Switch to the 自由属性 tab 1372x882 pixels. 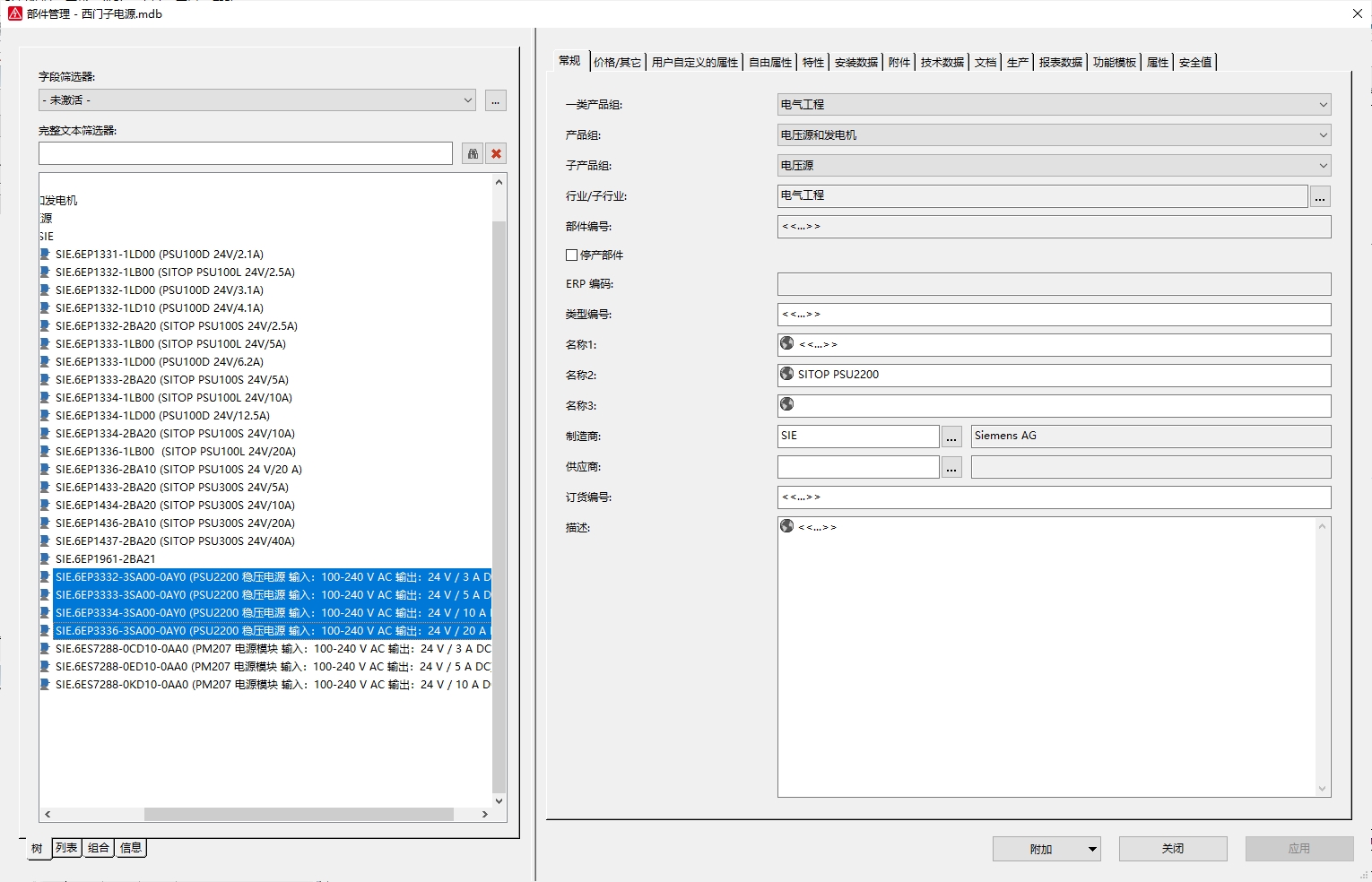tap(770, 62)
